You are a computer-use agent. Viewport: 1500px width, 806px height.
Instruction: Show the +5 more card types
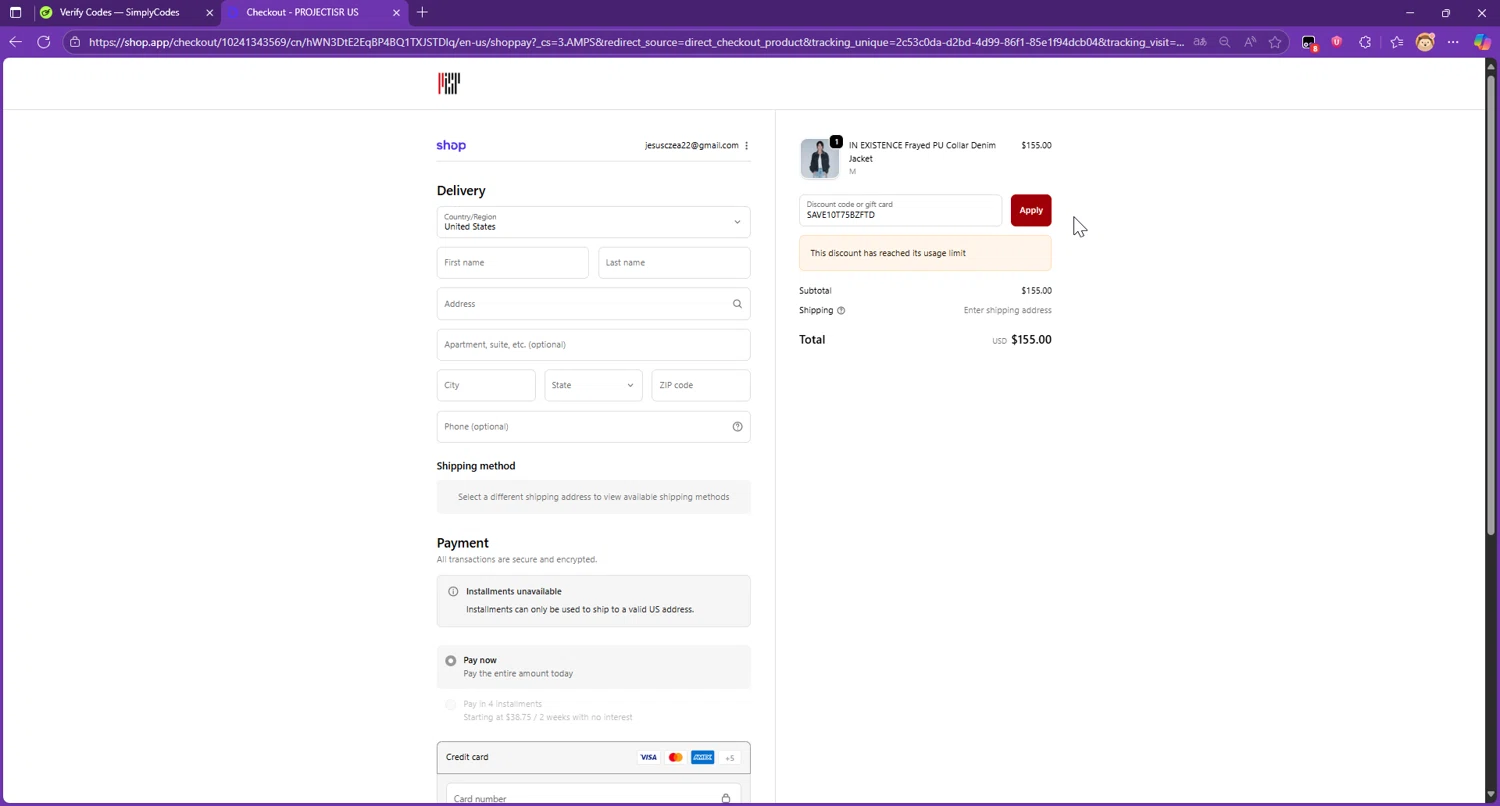729,758
